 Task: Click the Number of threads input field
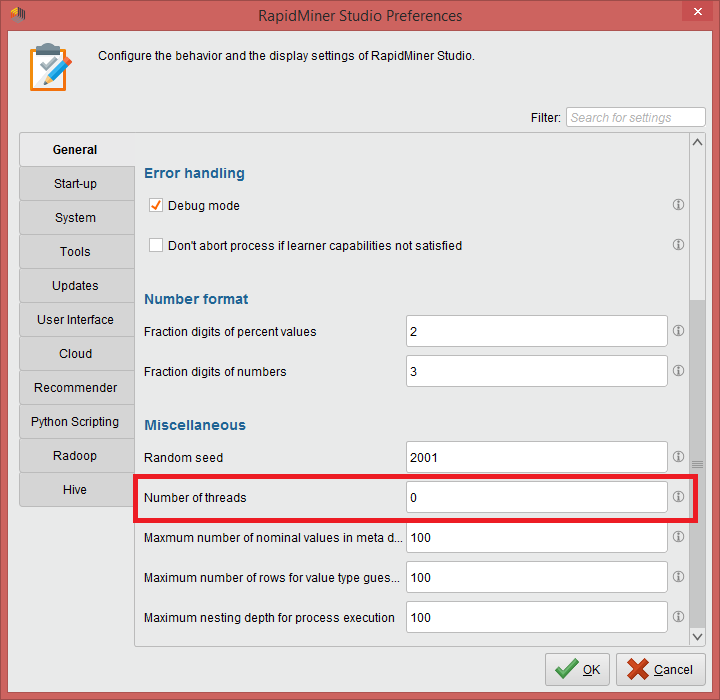pyautogui.click(x=536, y=497)
